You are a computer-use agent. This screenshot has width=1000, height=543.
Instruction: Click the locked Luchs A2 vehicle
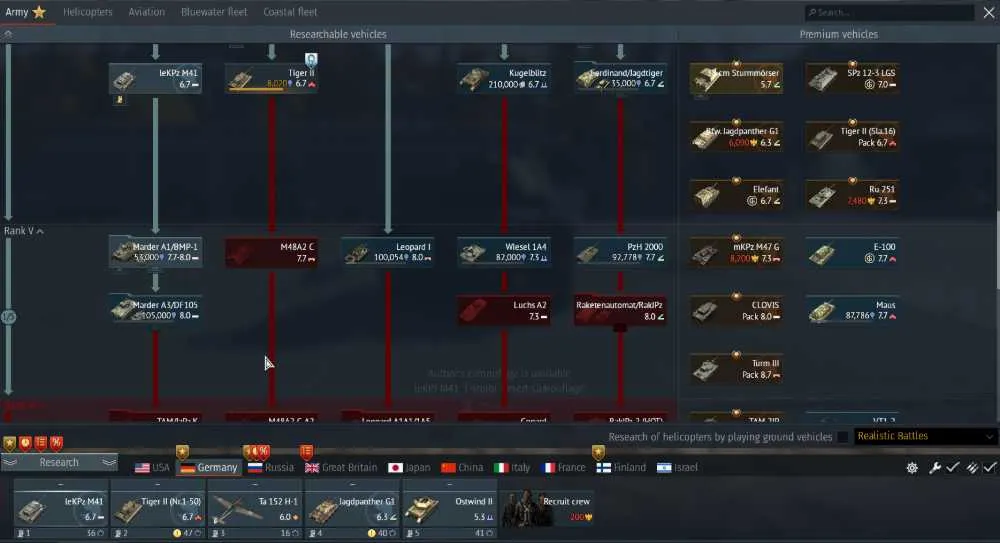tap(504, 310)
